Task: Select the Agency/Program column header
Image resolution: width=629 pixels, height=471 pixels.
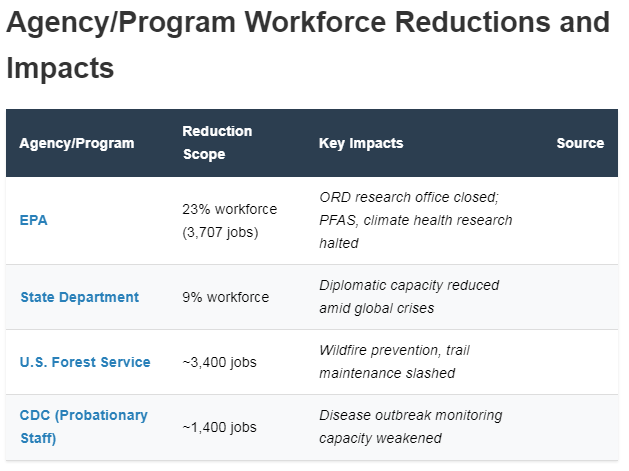Action: click(x=77, y=143)
